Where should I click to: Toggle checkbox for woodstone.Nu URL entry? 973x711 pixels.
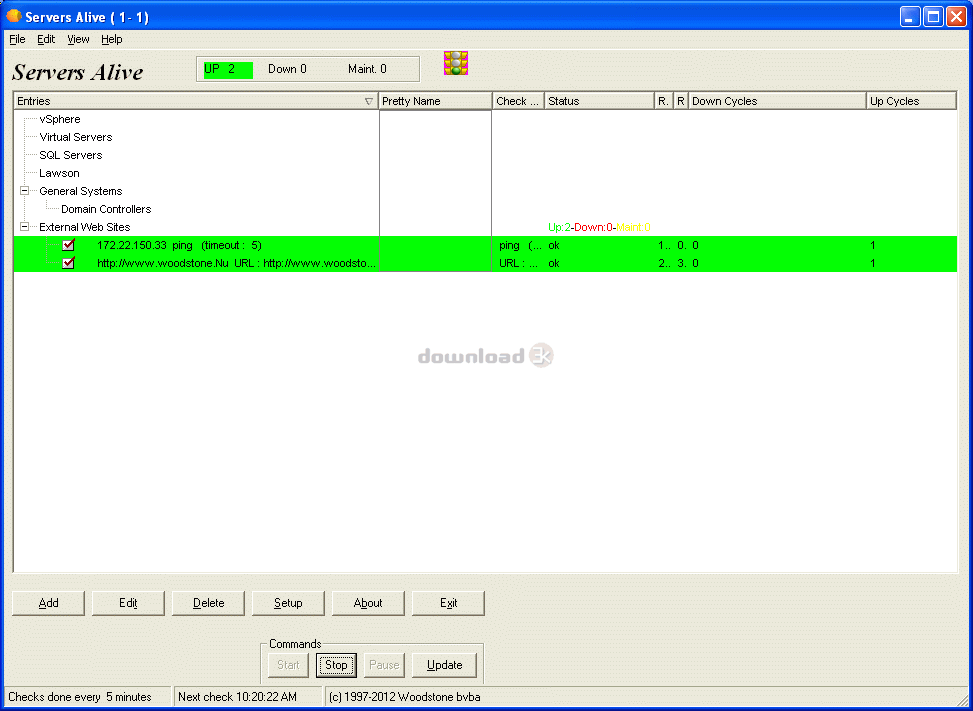(x=68, y=263)
